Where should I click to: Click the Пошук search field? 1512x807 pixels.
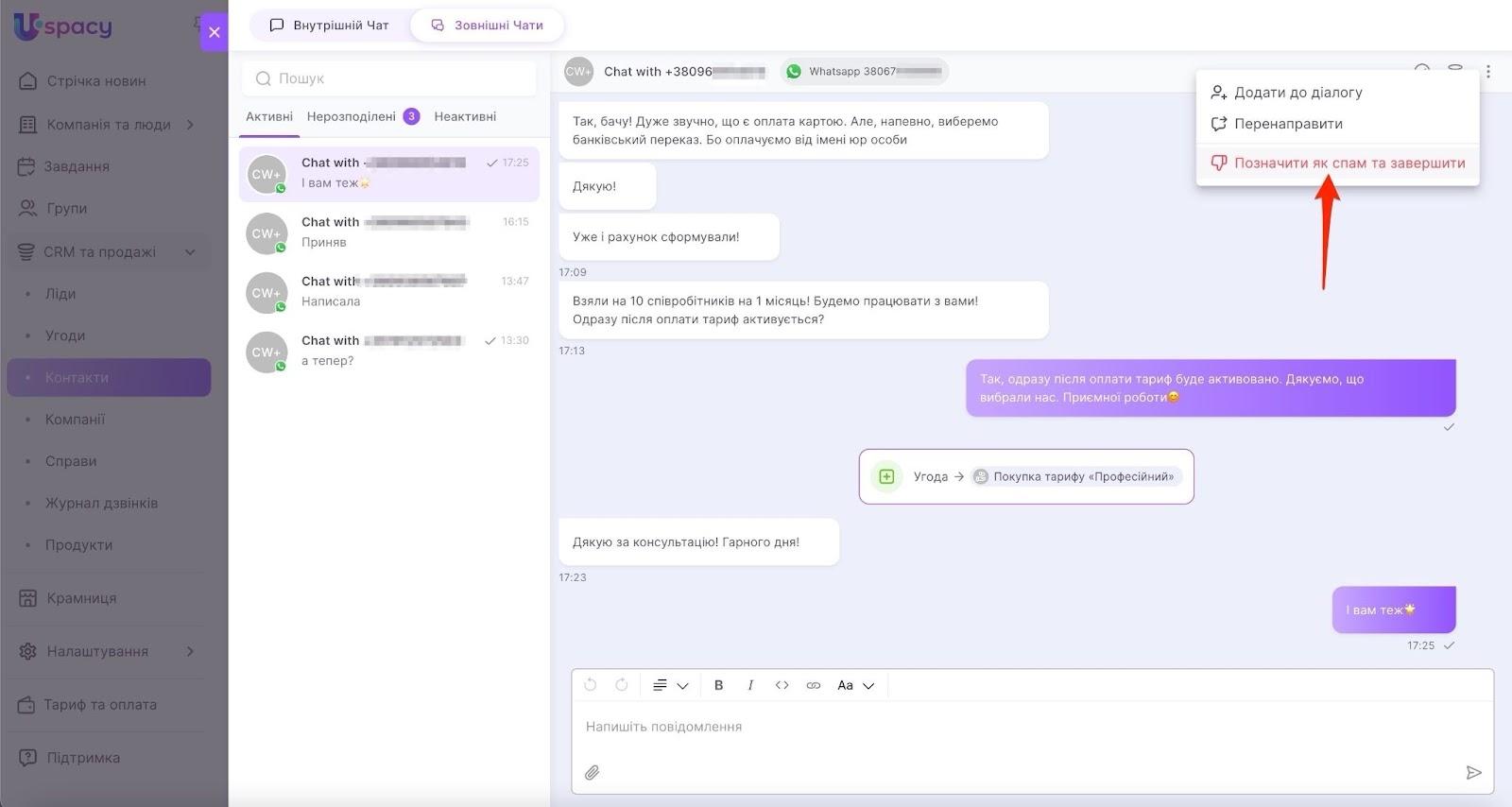(x=389, y=78)
